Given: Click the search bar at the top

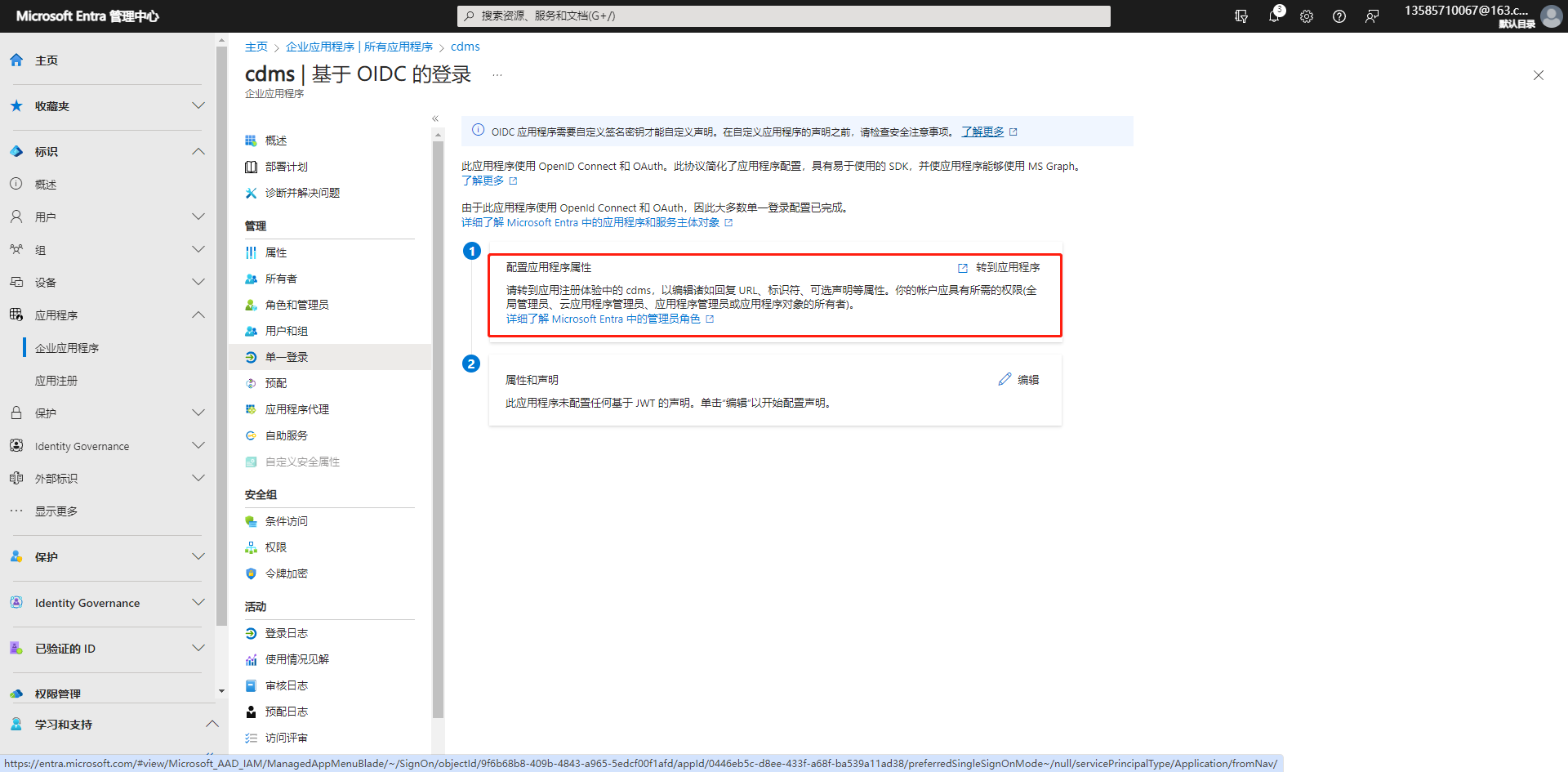Looking at the screenshot, I should coord(782,16).
